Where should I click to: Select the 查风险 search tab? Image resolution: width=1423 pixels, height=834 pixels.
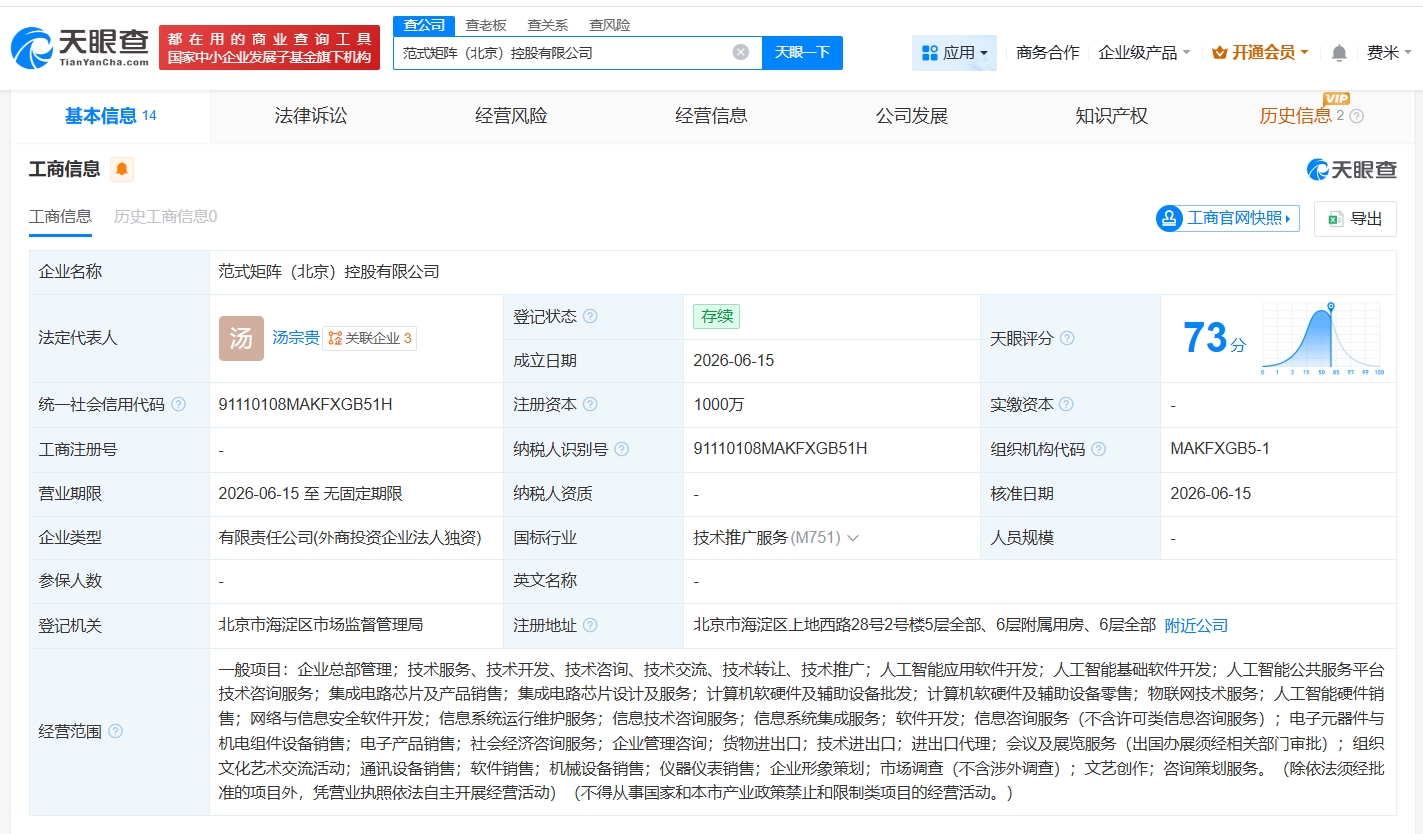click(x=609, y=25)
